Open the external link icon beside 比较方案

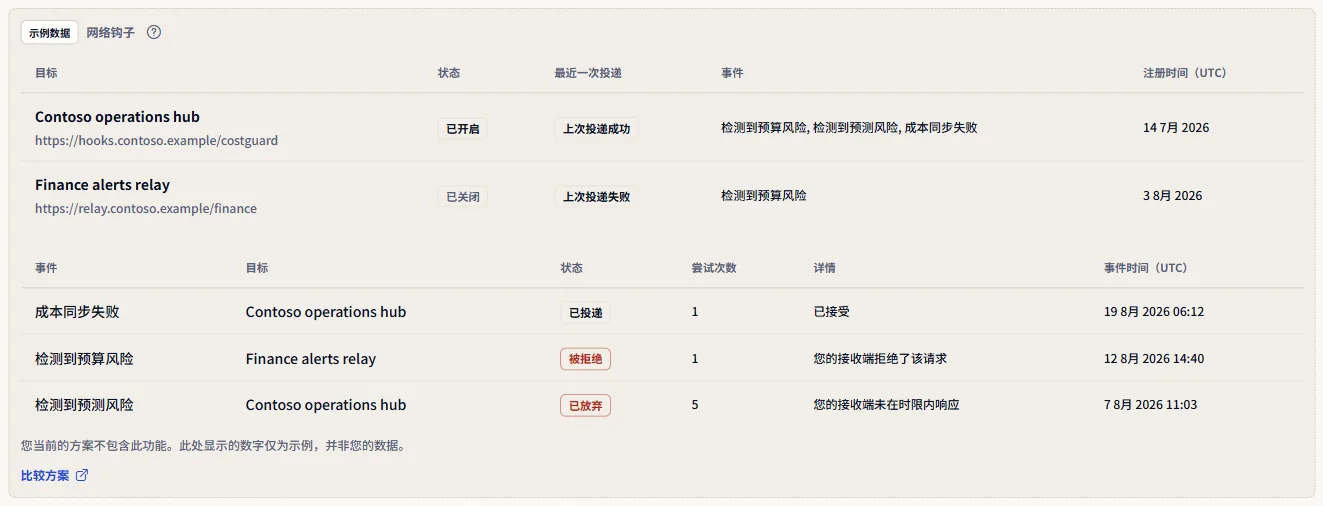(x=82, y=476)
